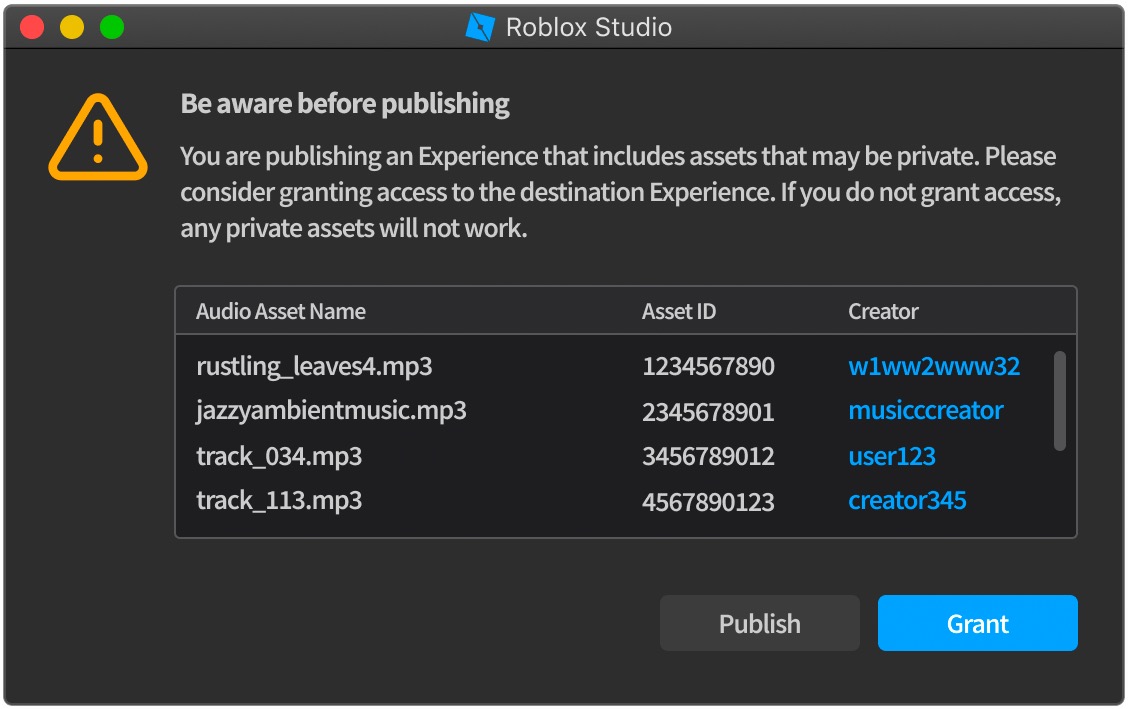
Task: Select the rustling_leaves4.mp3 row
Action: (314, 366)
